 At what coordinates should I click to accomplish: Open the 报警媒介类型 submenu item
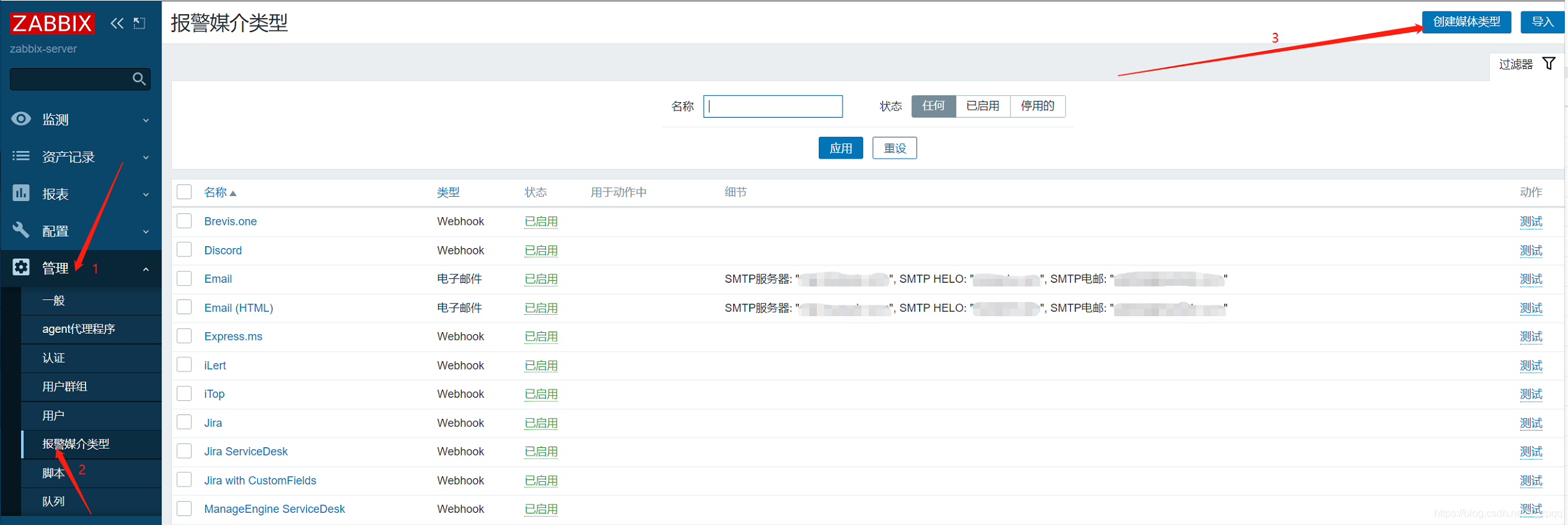coord(91,444)
